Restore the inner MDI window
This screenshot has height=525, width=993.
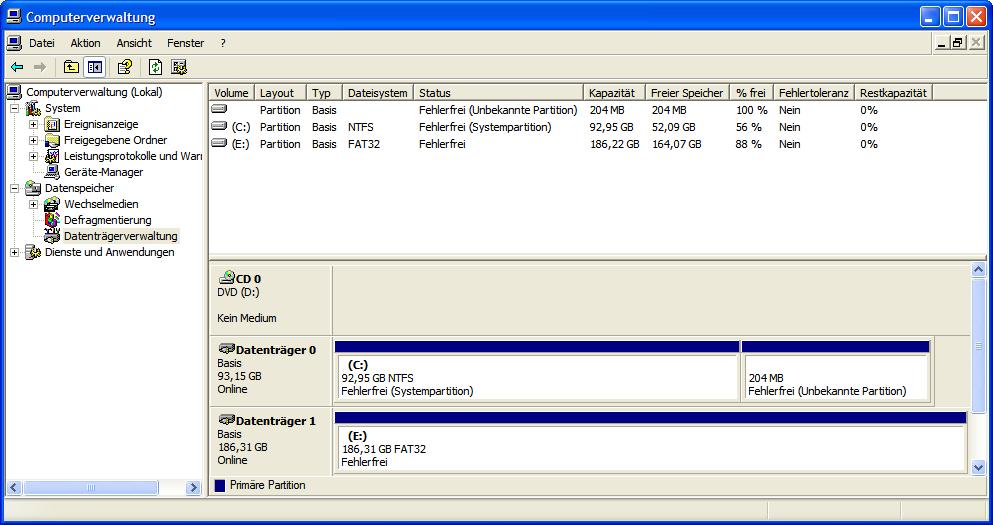pyautogui.click(x=958, y=43)
